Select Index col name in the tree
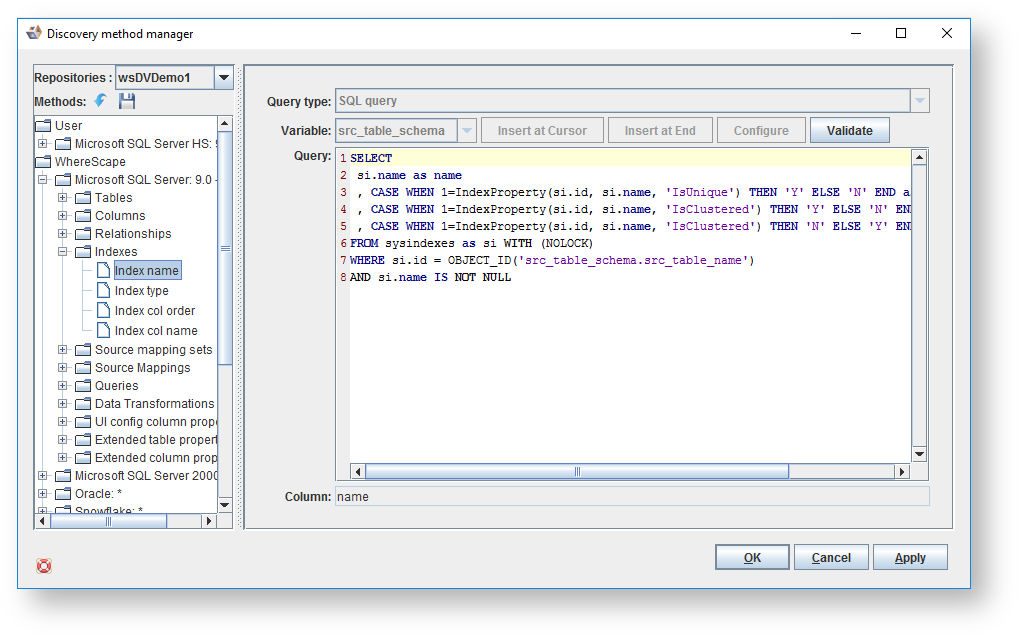 pyautogui.click(x=156, y=331)
